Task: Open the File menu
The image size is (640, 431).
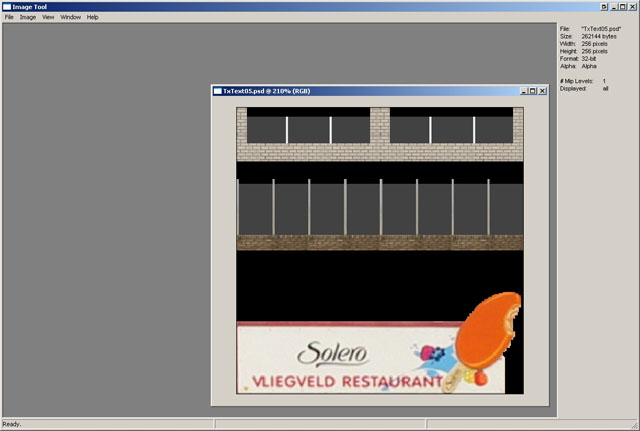Action: (x=9, y=17)
